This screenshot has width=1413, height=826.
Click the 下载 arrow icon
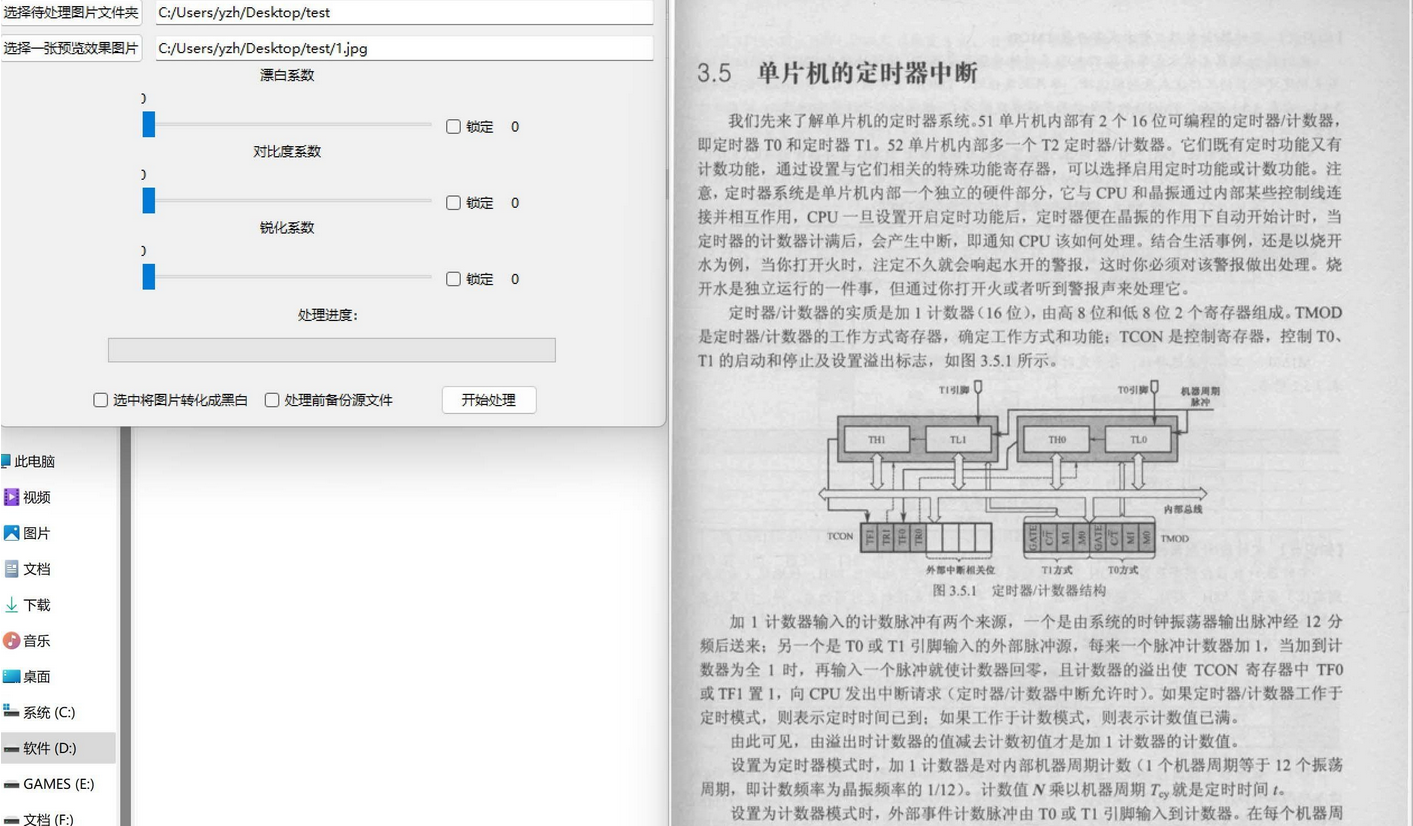point(11,605)
